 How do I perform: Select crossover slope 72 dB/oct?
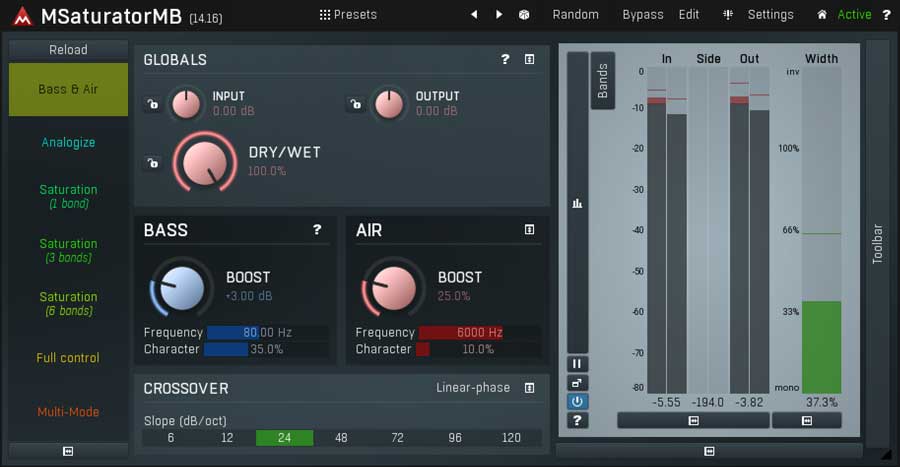398,438
